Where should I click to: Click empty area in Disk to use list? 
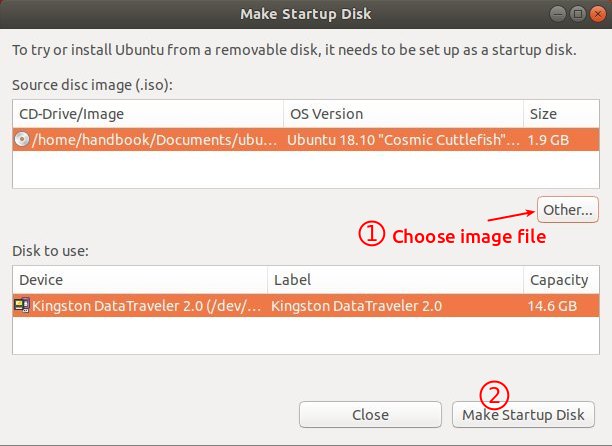(306, 336)
